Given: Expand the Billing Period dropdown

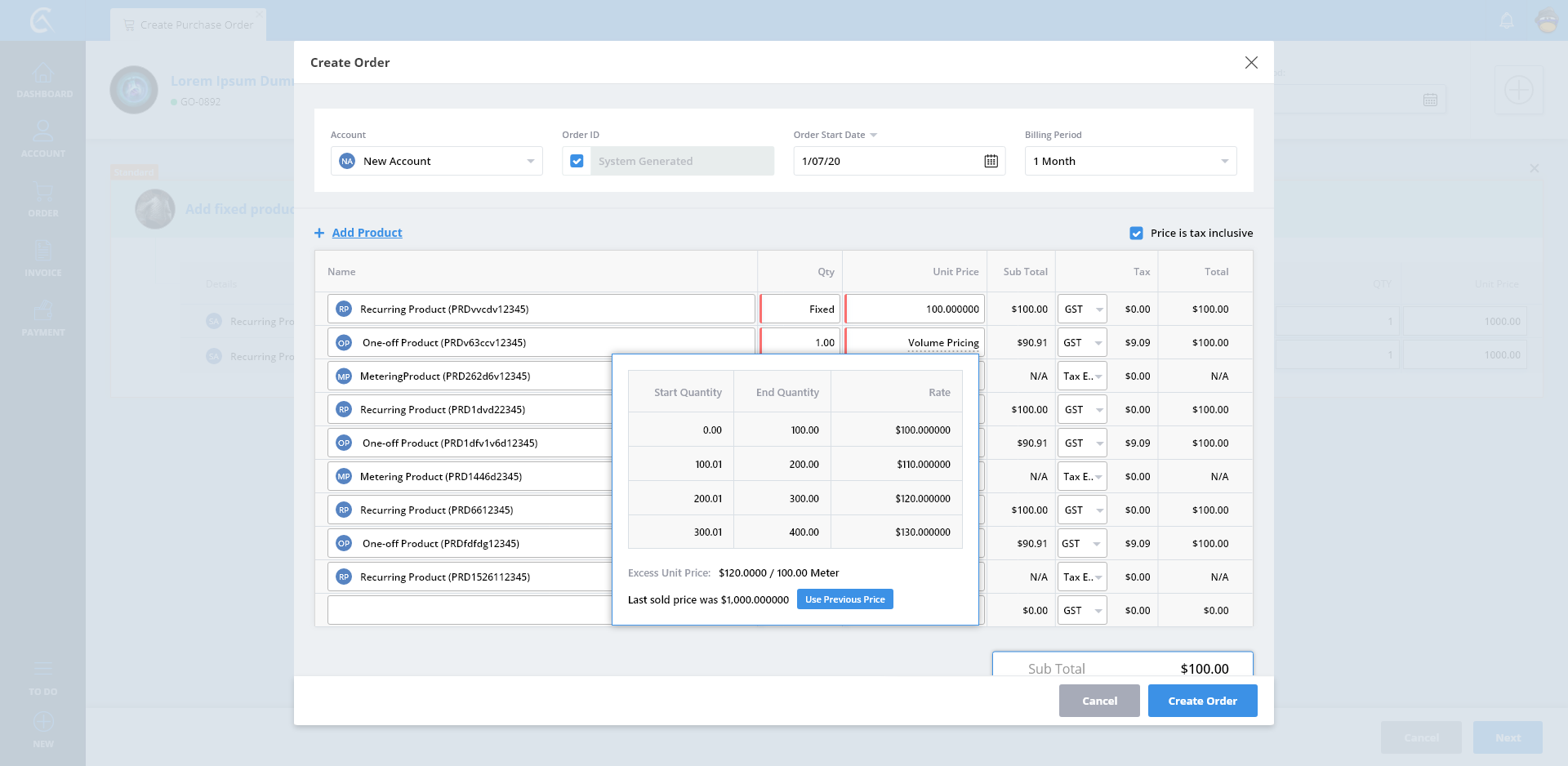Looking at the screenshot, I should [x=1224, y=162].
